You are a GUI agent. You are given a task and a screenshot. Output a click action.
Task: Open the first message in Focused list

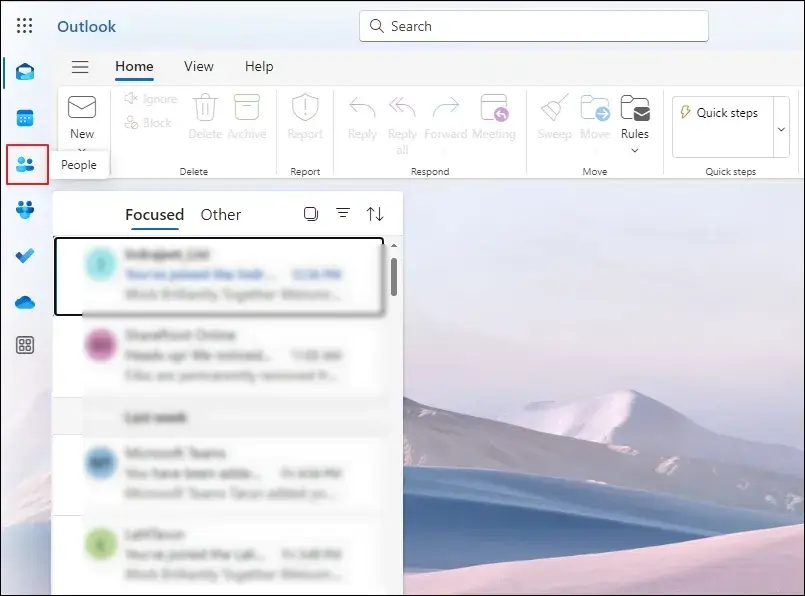(219, 276)
